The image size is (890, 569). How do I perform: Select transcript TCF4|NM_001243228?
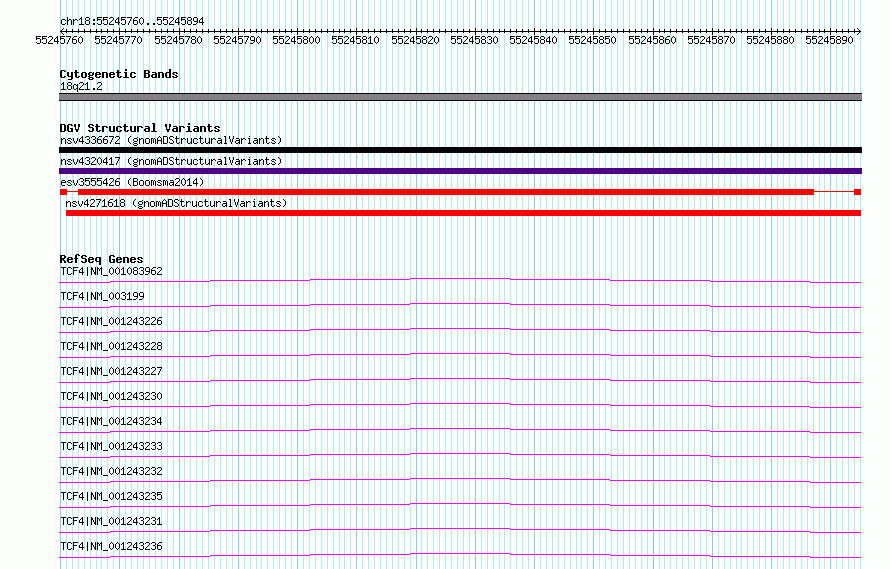(111, 346)
